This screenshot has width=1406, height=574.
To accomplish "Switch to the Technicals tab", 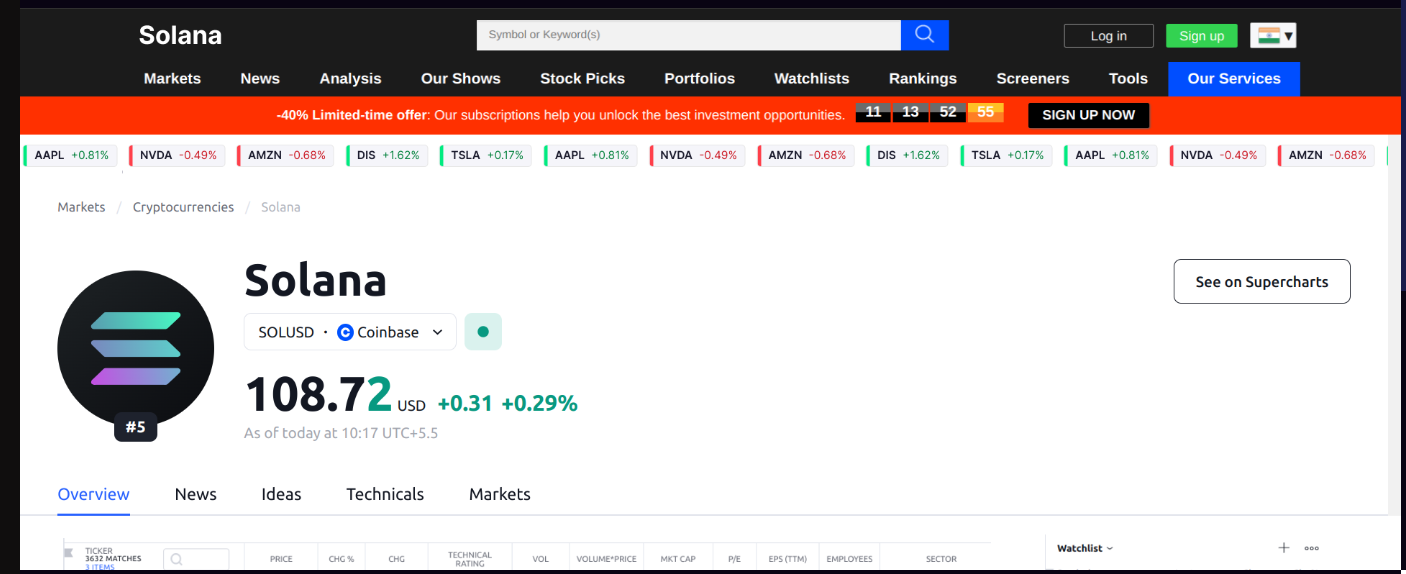I will (x=385, y=494).
